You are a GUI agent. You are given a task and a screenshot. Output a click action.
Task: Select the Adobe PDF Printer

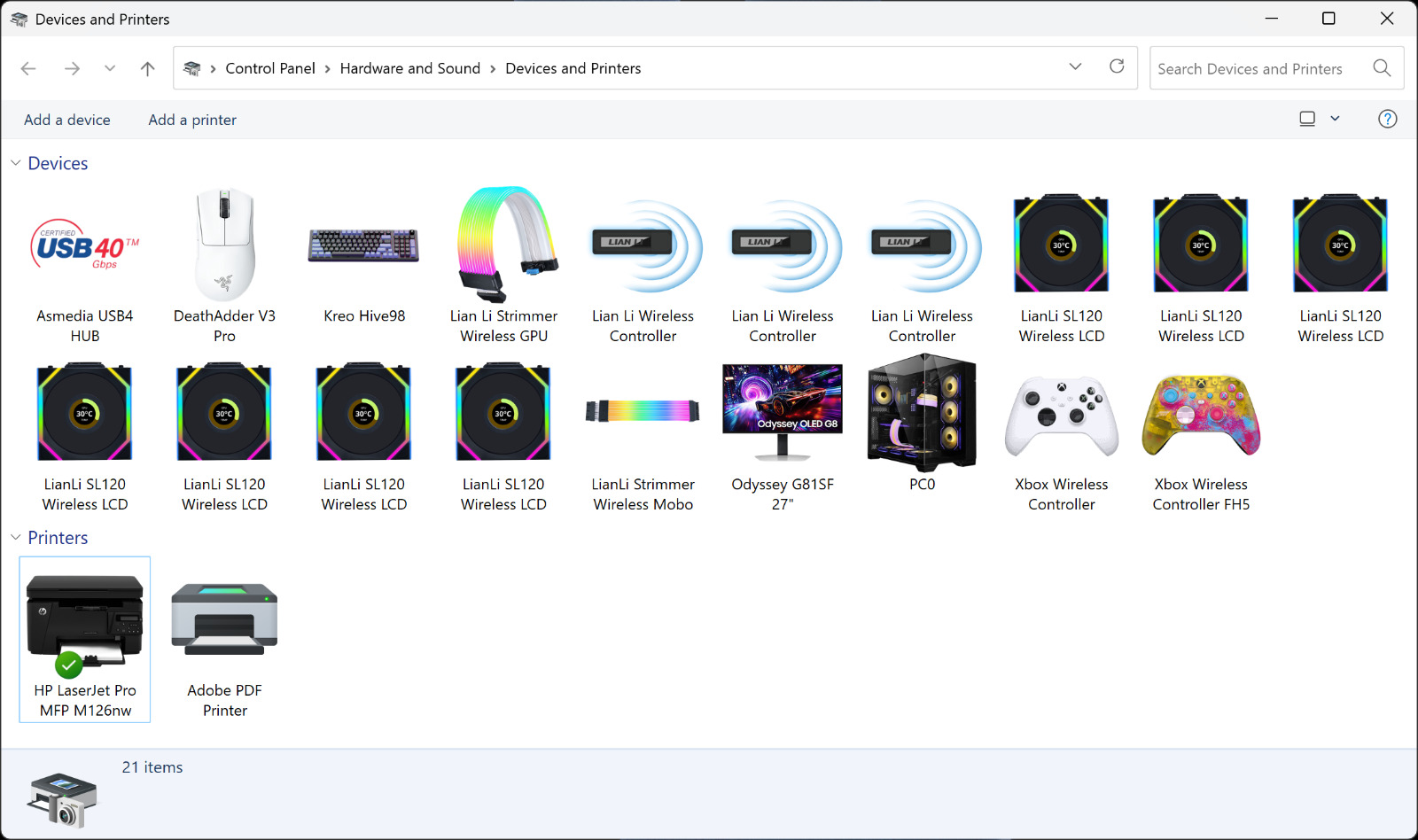pyautogui.click(x=224, y=640)
